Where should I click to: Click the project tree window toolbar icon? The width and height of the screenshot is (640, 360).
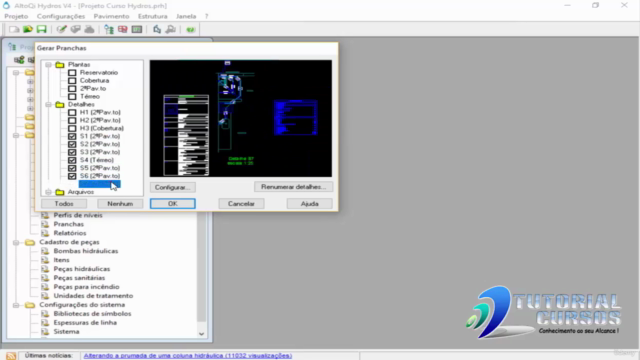(109, 29)
